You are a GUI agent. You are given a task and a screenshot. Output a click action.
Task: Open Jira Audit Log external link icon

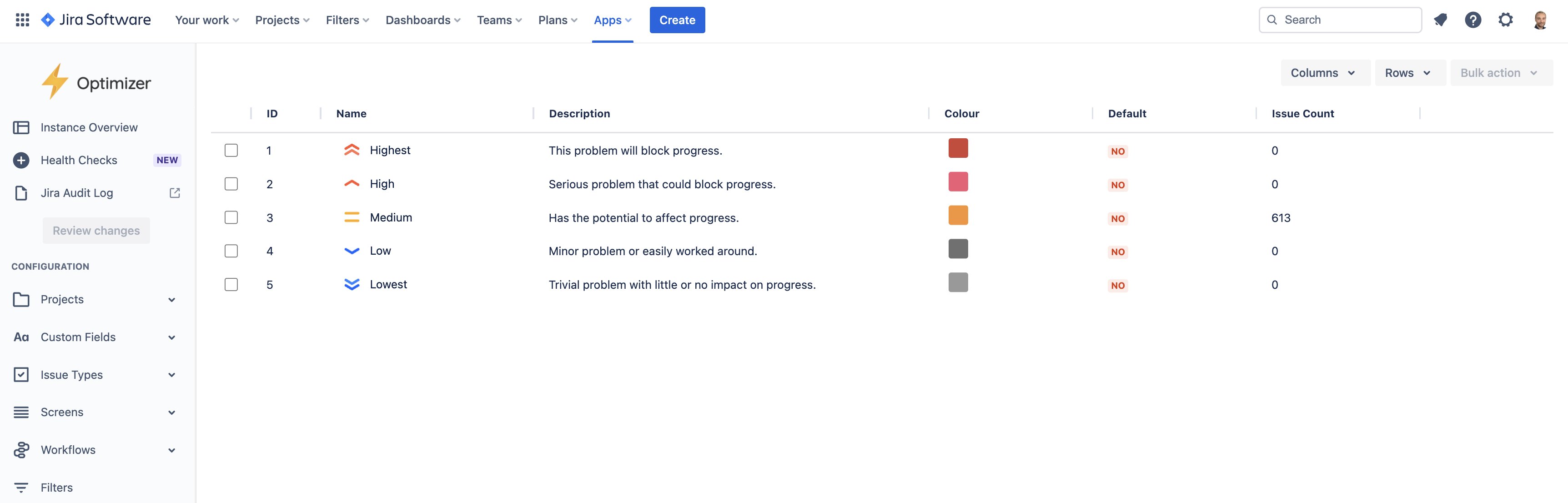click(175, 193)
